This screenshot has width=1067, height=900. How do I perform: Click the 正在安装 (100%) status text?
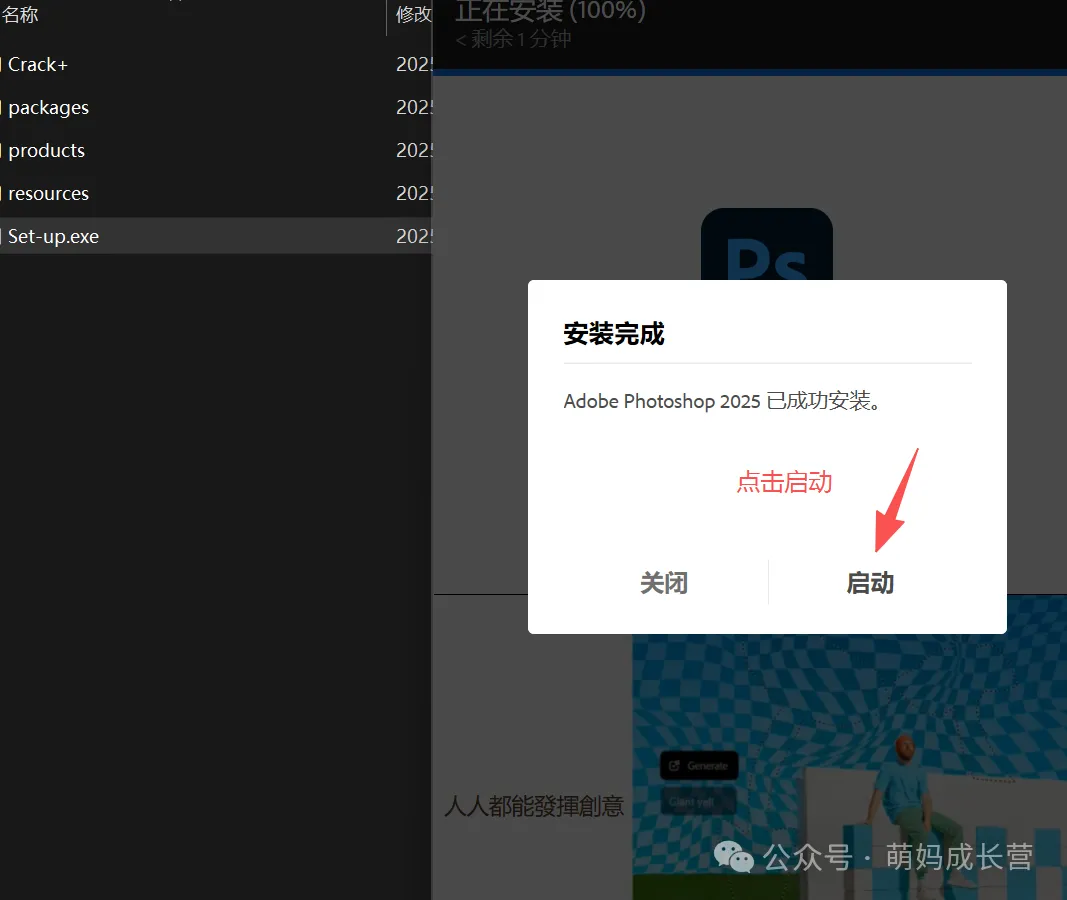(550, 11)
